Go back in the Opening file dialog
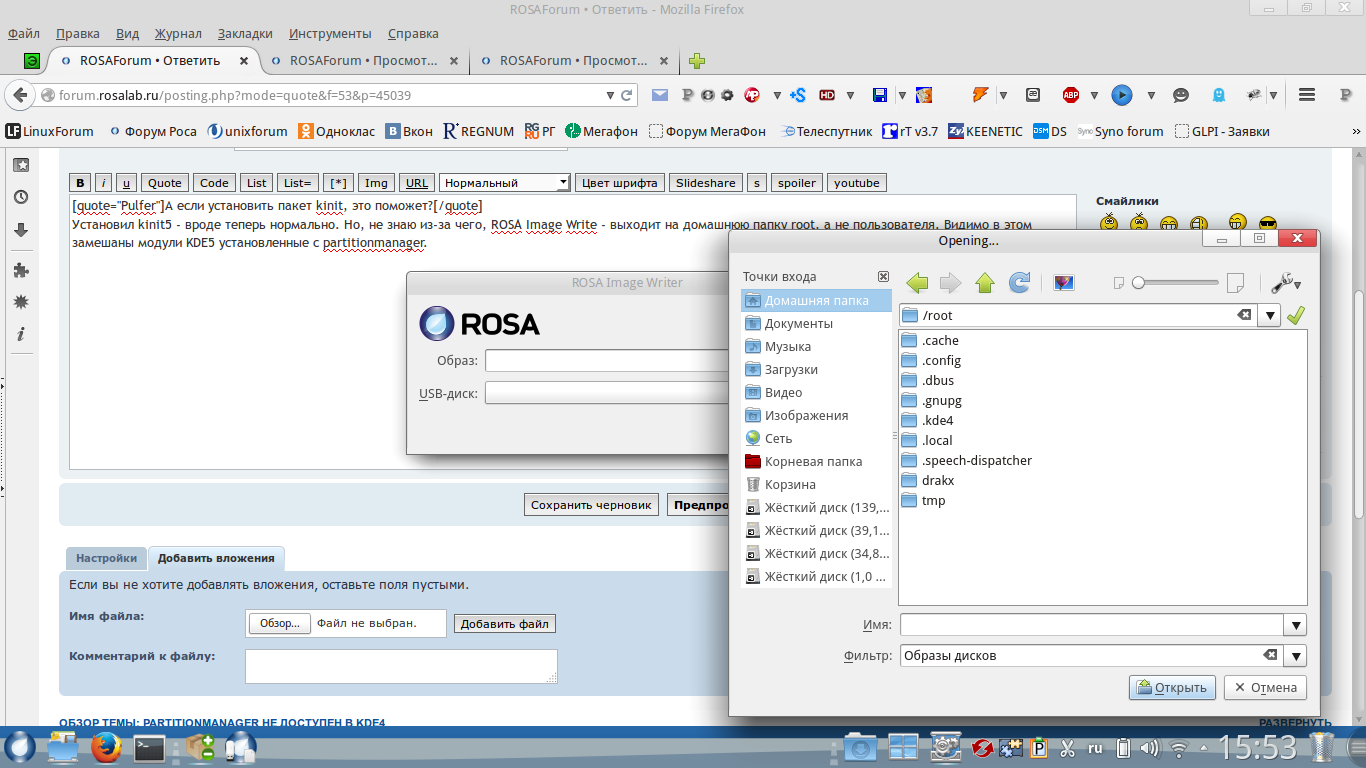 (x=917, y=283)
